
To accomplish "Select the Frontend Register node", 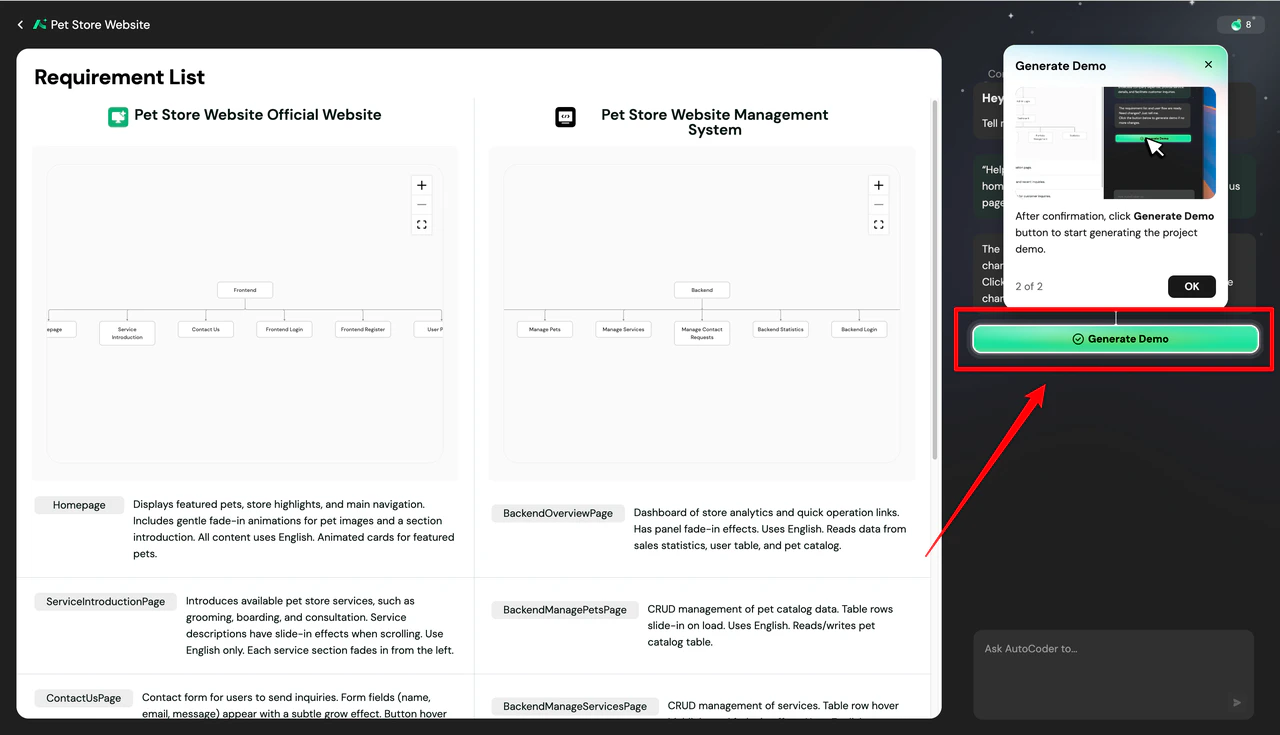I will point(362,329).
